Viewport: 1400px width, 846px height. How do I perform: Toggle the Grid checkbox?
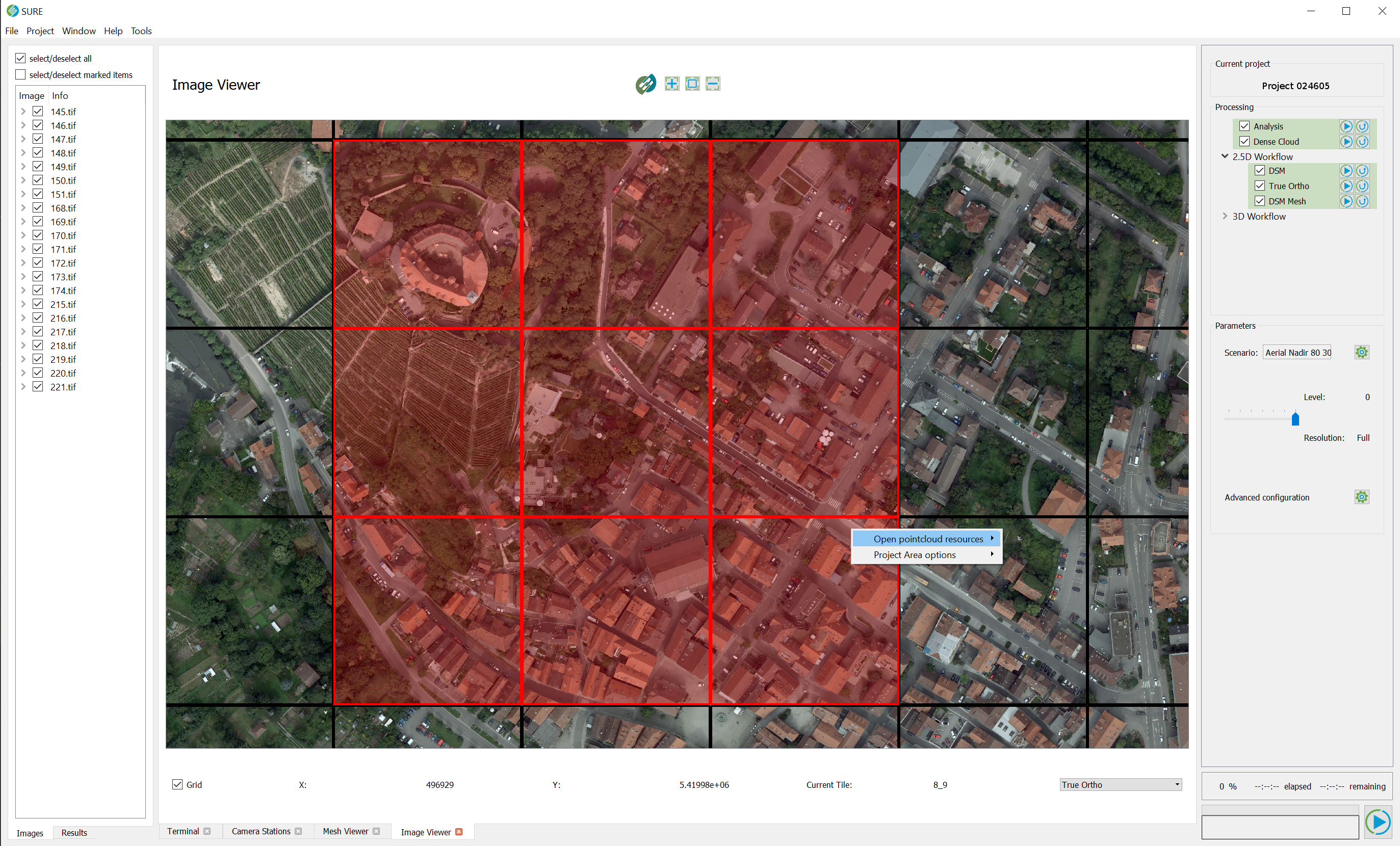[x=177, y=784]
